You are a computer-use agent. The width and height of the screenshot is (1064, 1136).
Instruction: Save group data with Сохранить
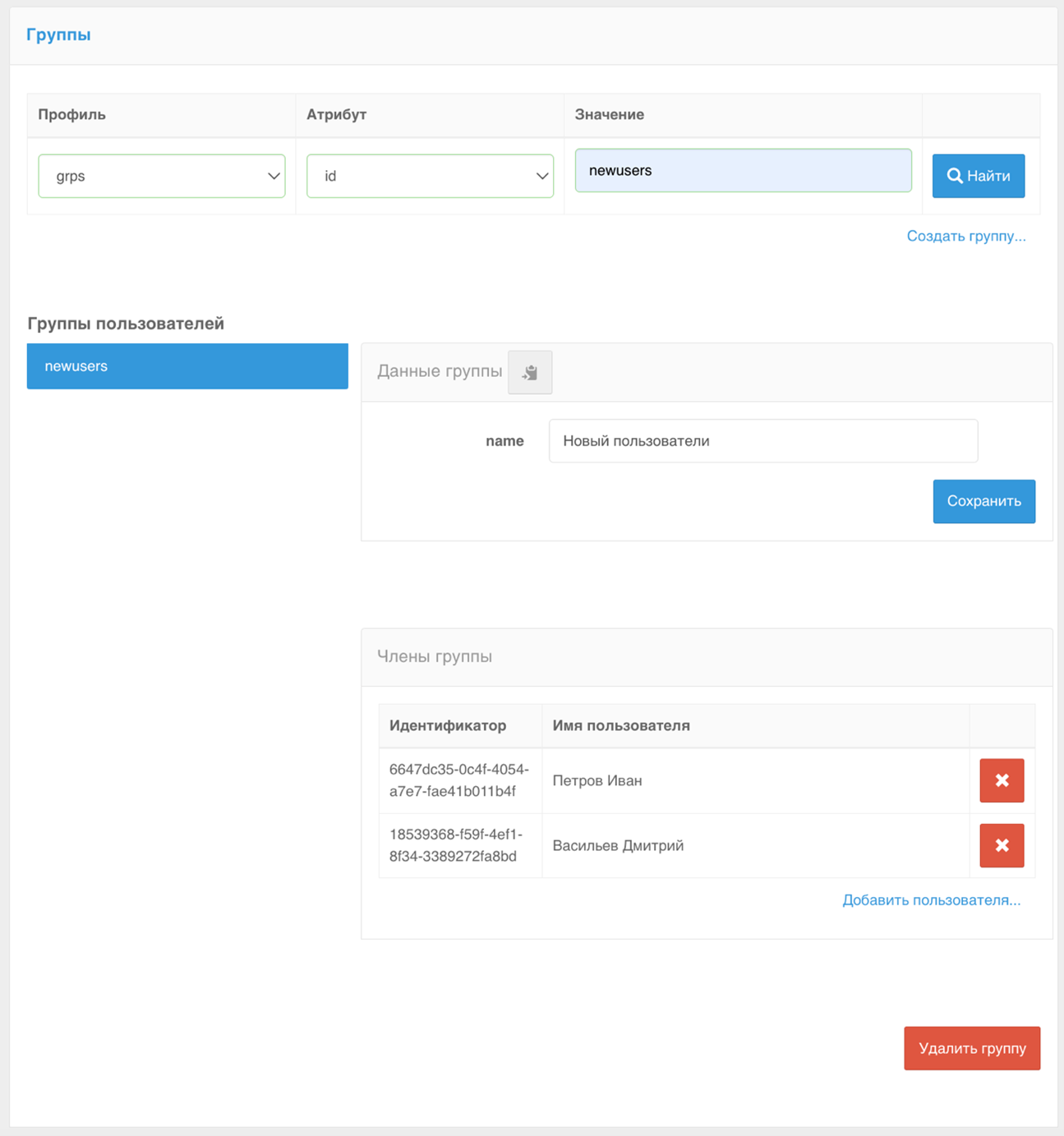pos(983,501)
